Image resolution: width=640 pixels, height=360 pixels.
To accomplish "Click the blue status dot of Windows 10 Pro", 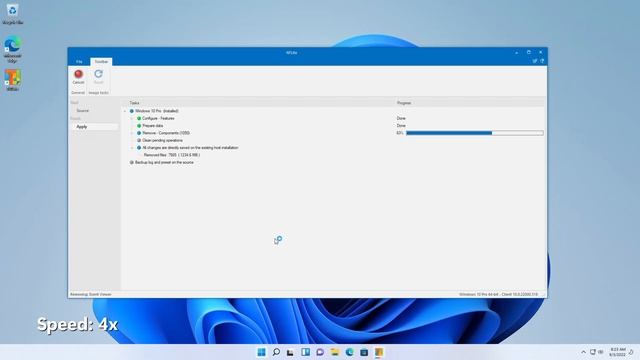I will pos(131,111).
